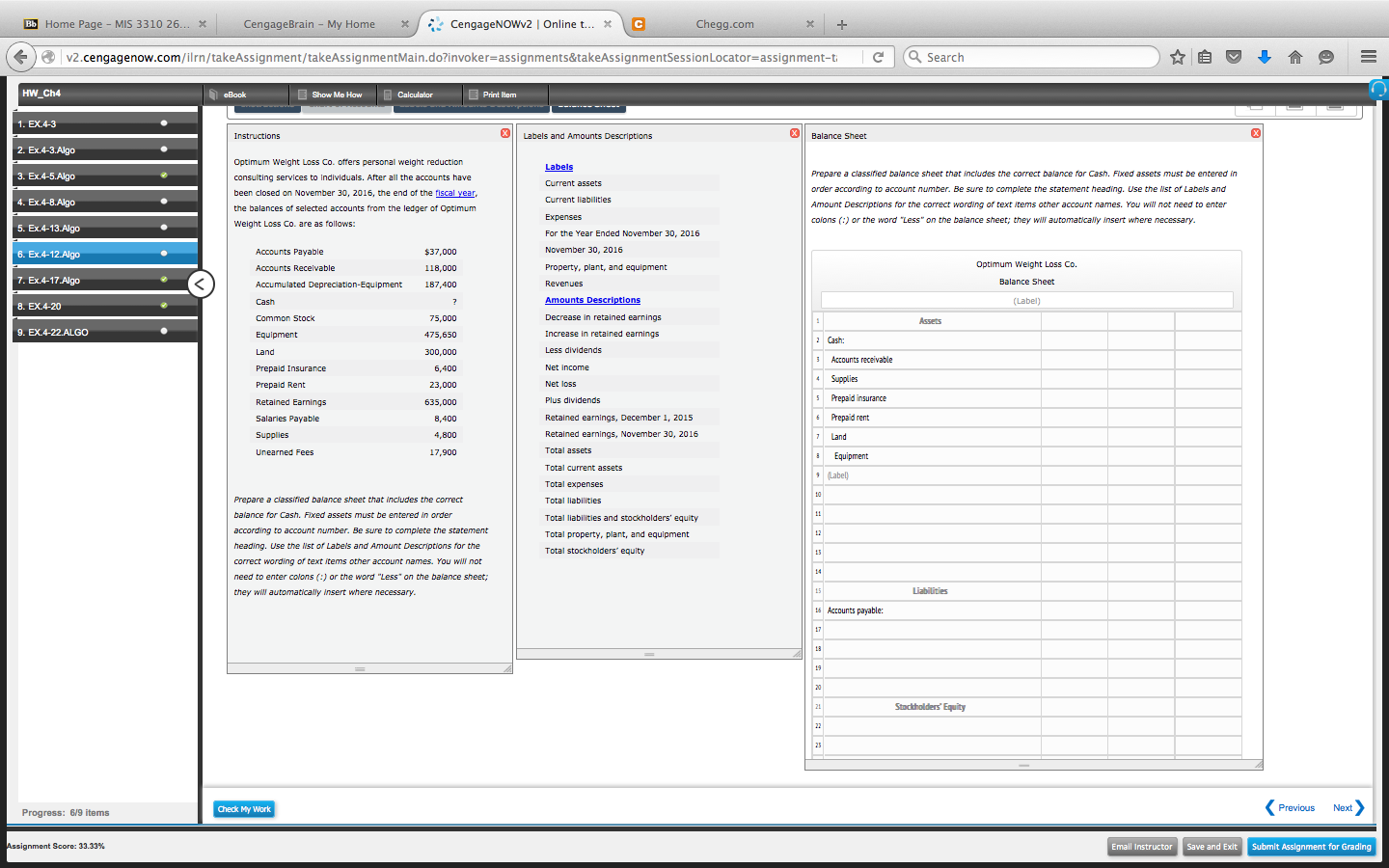
Task: Open the blue headset support chat icon
Action: (x=1378, y=89)
